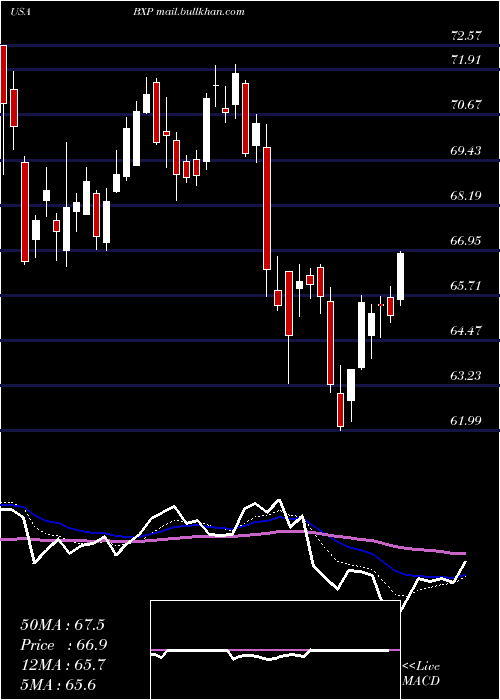Click the 65.71 price level label
Viewport: 500px width, 700px height.
point(466,286)
